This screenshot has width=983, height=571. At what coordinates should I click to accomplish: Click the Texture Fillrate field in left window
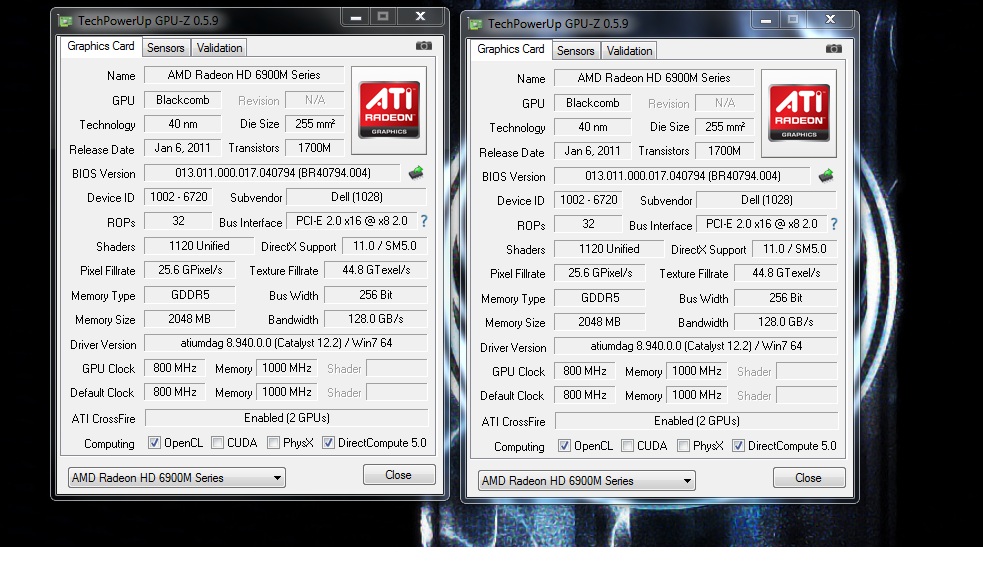click(x=376, y=270)
